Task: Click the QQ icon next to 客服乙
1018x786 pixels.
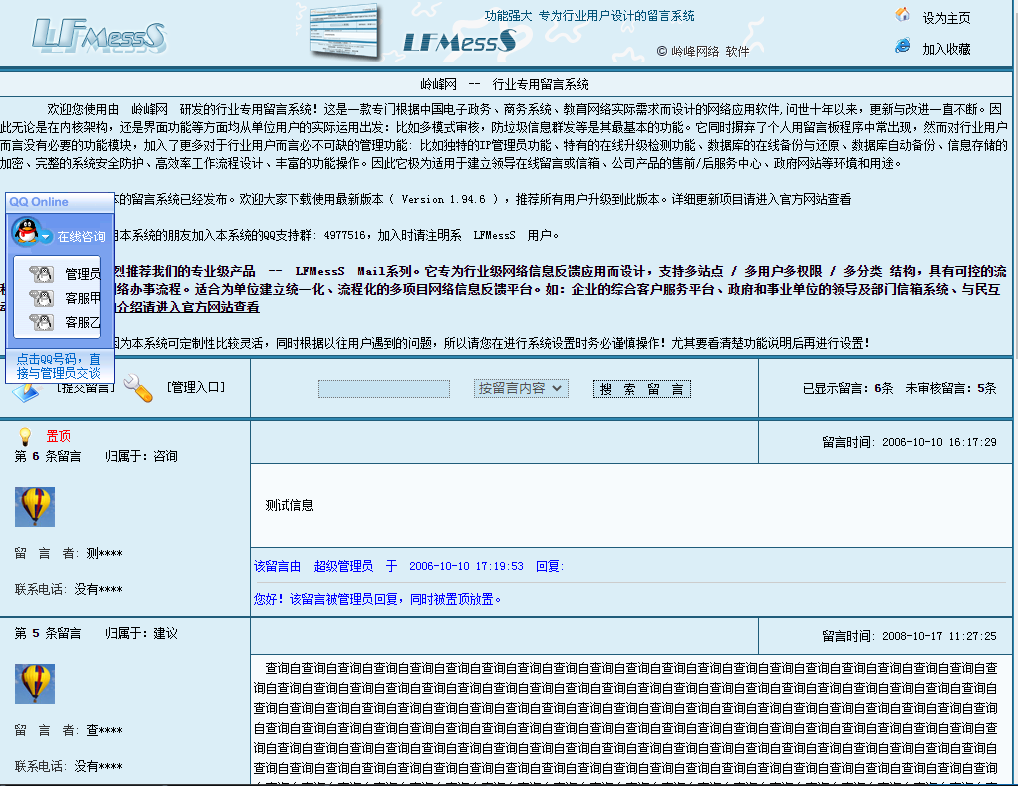Action: pos(42,322)
